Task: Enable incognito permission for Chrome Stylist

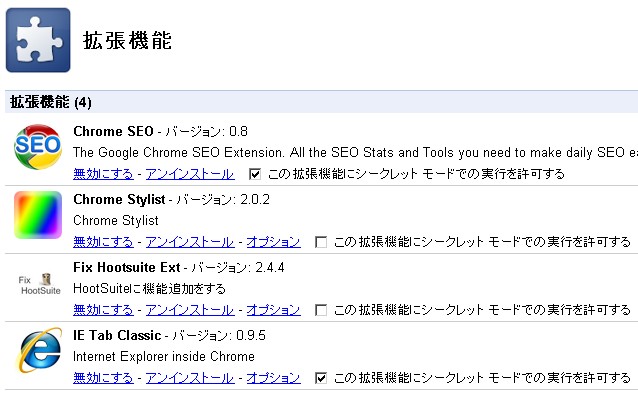Action: click(321, 242)
